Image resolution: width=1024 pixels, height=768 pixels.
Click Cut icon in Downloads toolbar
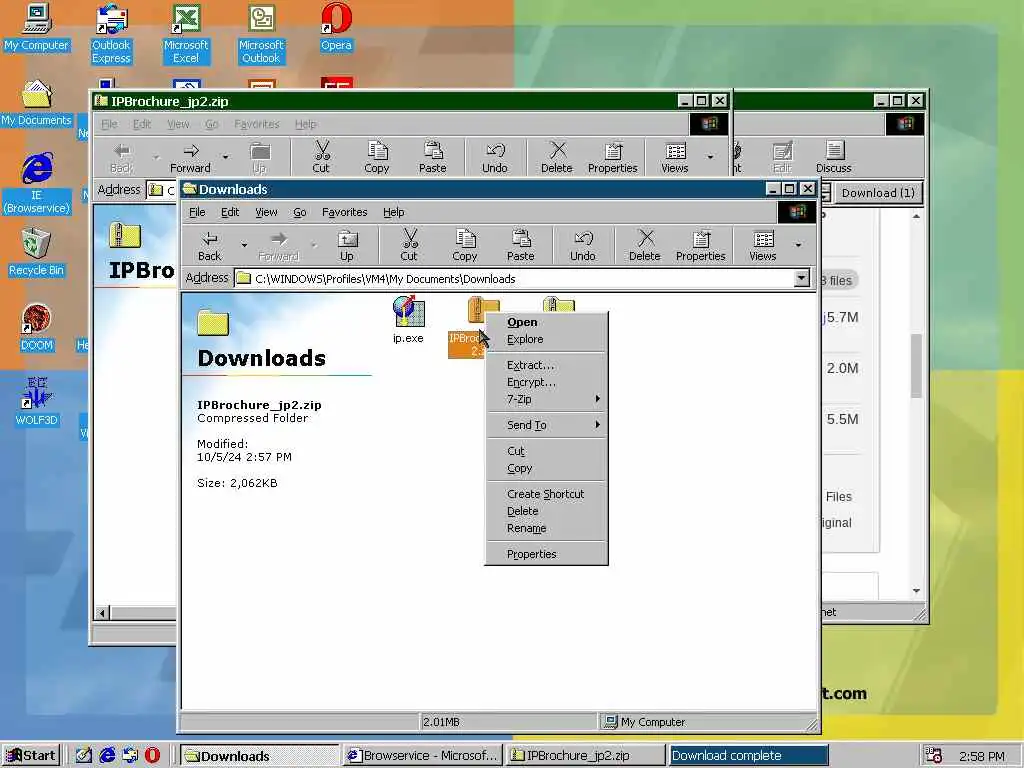pyautogui.click(x=409, y=246)
